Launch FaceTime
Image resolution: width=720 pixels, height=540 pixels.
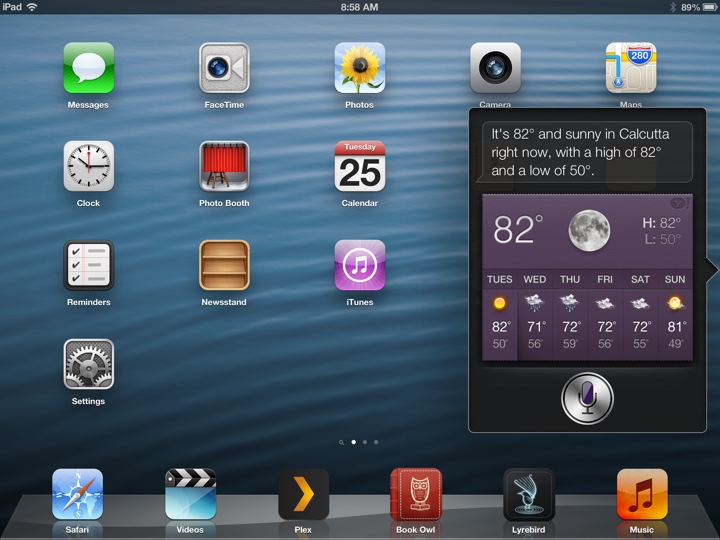coord(224,68)
